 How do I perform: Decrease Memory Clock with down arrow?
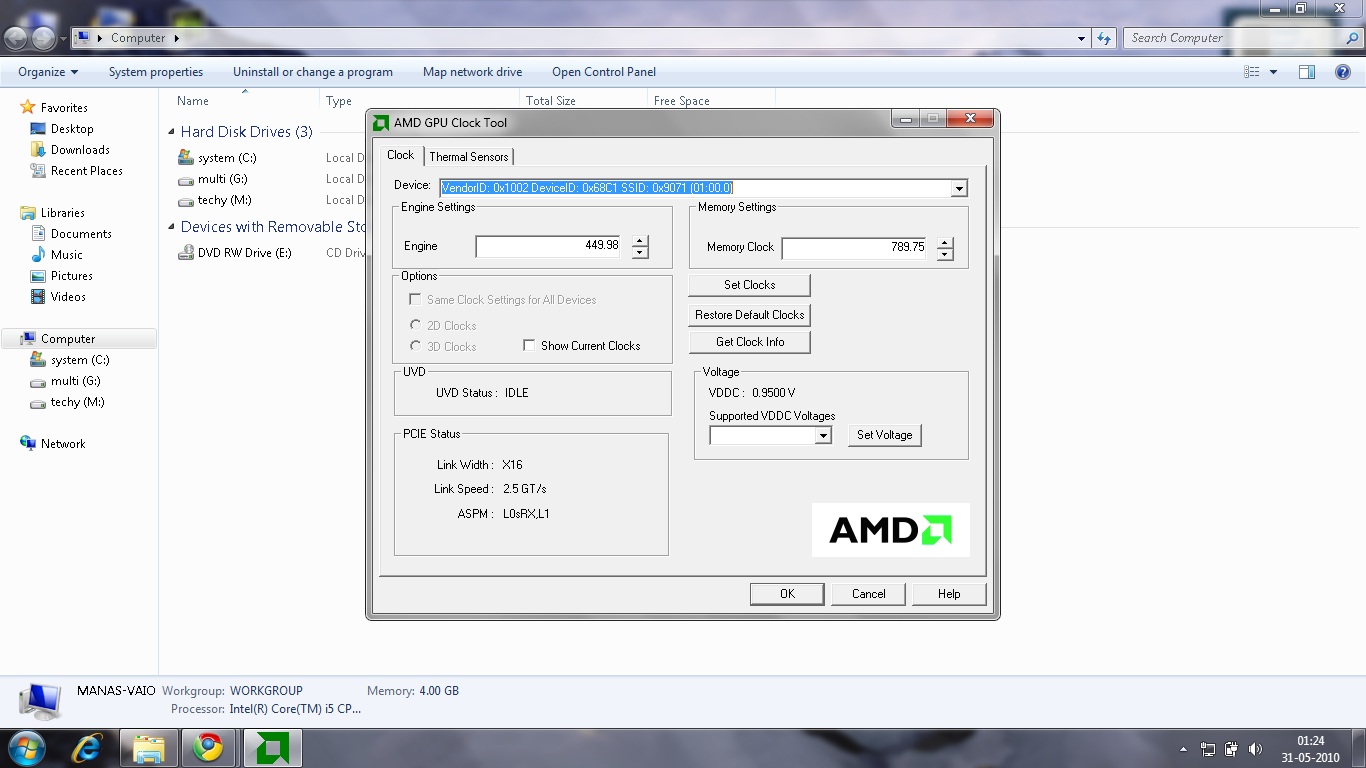point(945,254)
